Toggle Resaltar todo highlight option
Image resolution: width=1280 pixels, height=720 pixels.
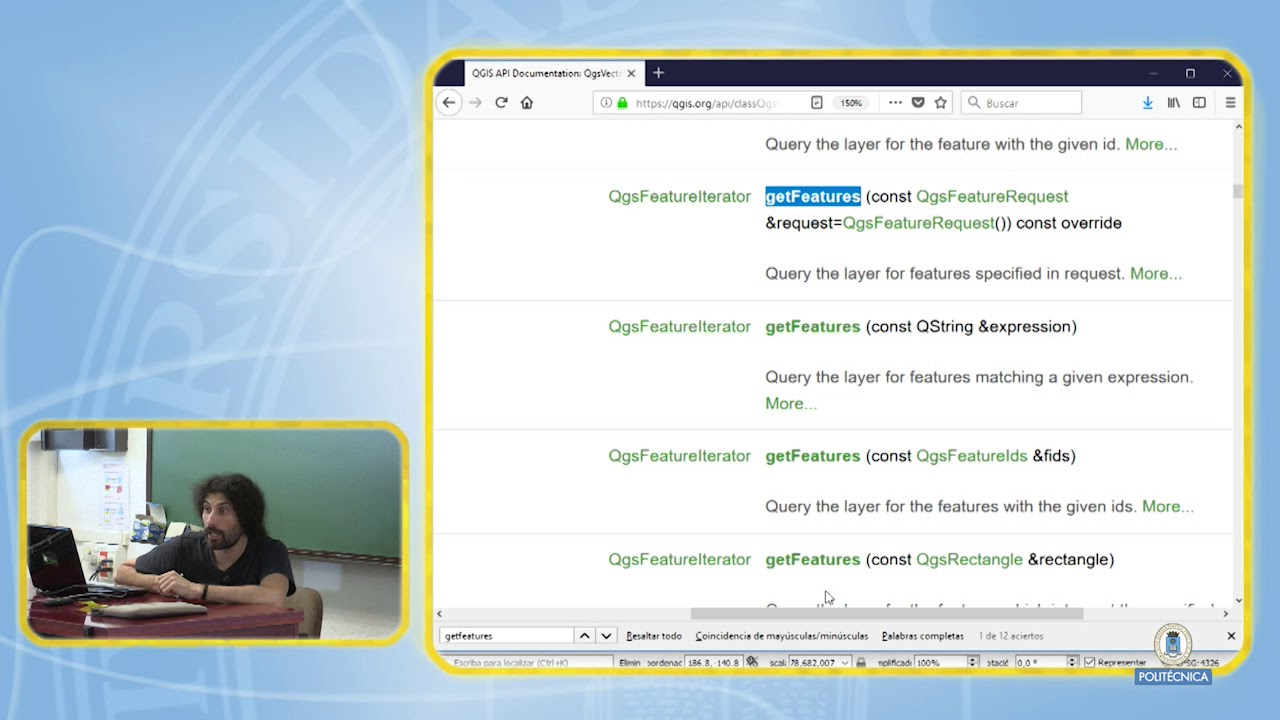pos(654,636)
